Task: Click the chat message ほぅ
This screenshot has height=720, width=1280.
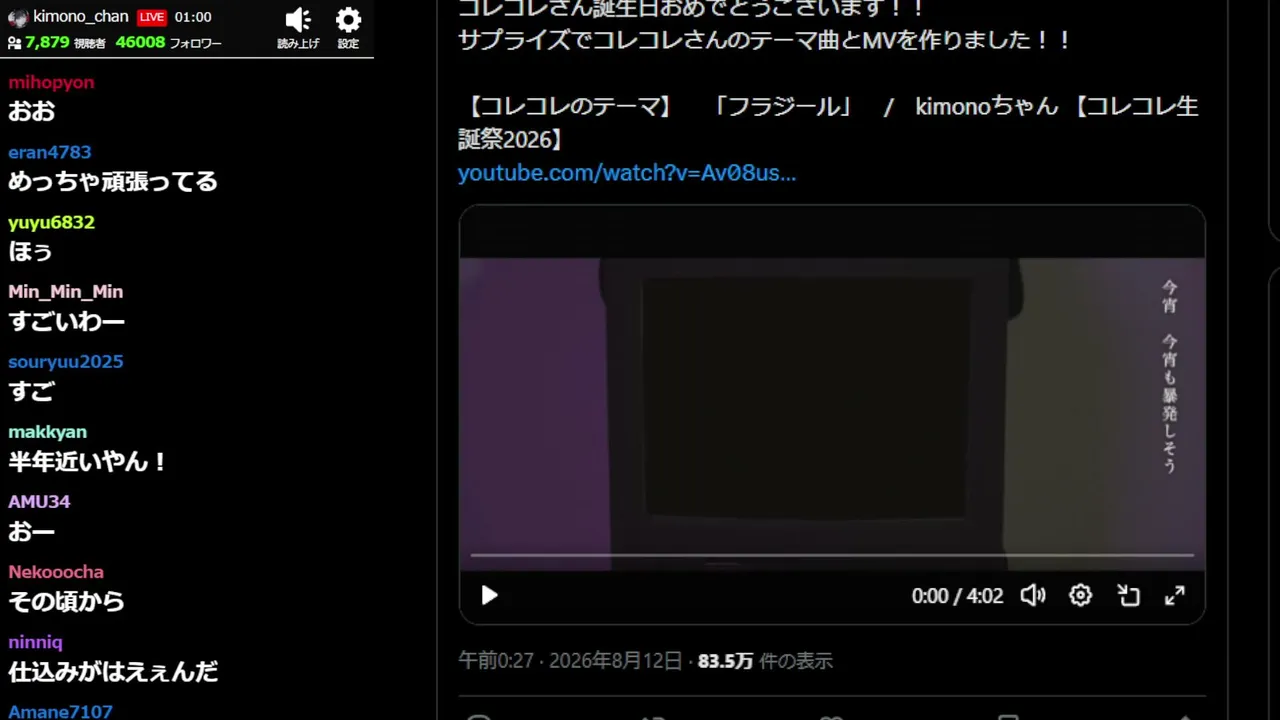Action: [30, 251]
